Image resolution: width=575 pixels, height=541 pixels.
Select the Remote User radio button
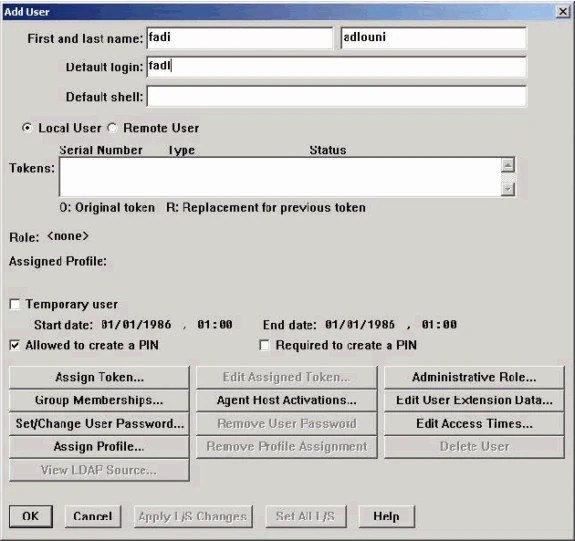(112, 128)
